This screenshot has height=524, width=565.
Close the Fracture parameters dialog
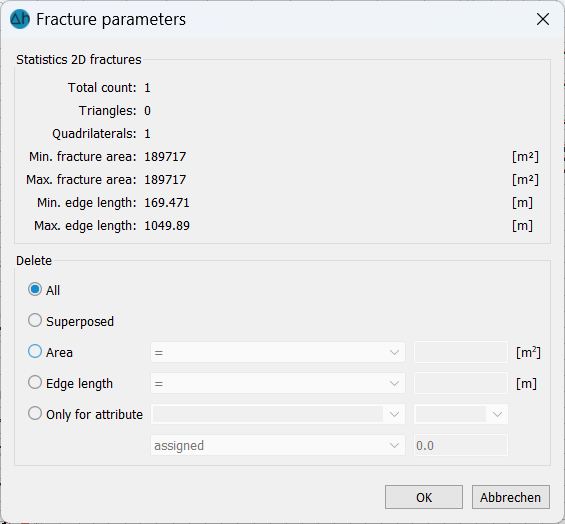(x=543, y=19)
